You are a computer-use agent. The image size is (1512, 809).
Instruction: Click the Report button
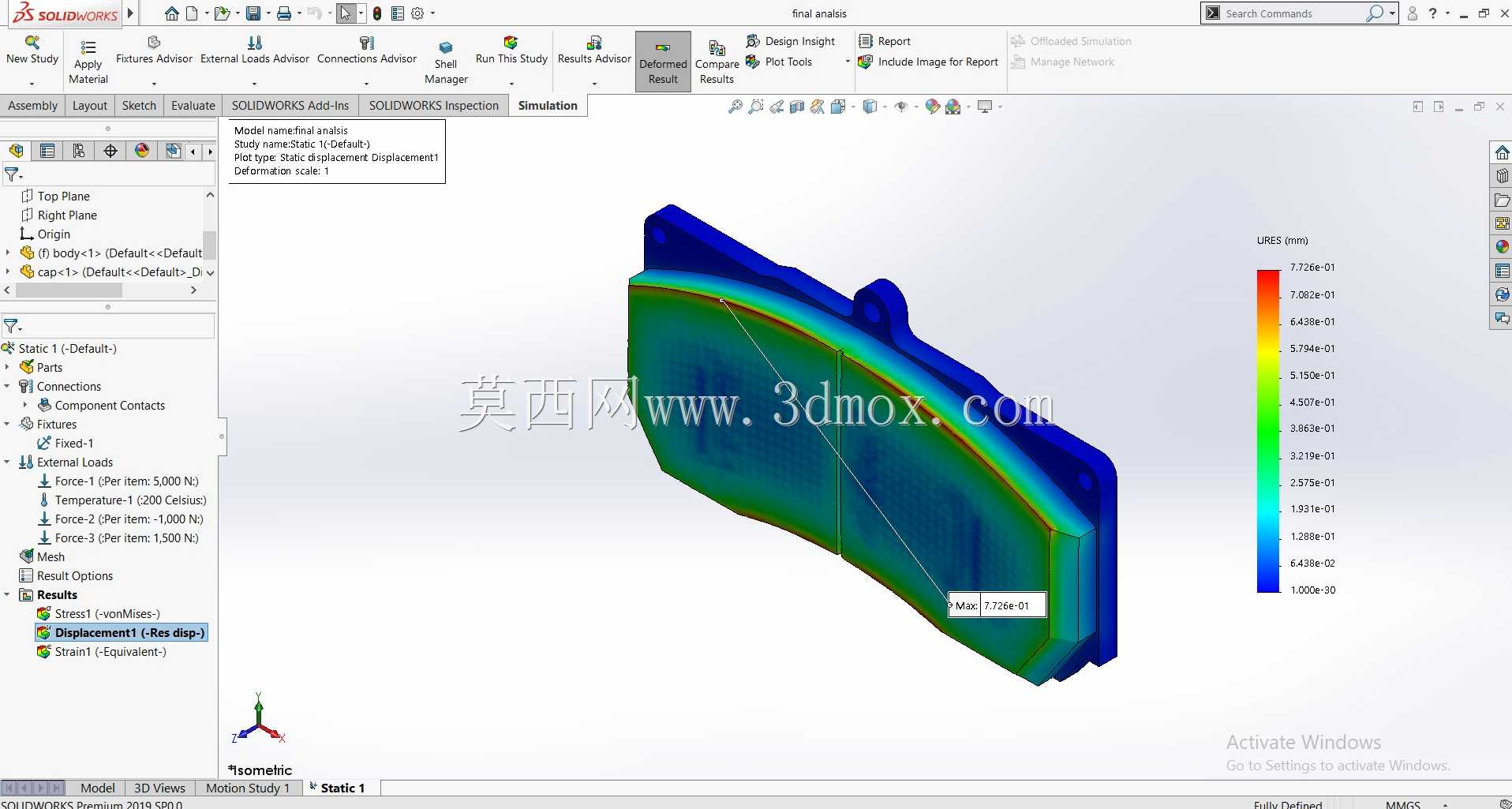(x=885, y=41)
